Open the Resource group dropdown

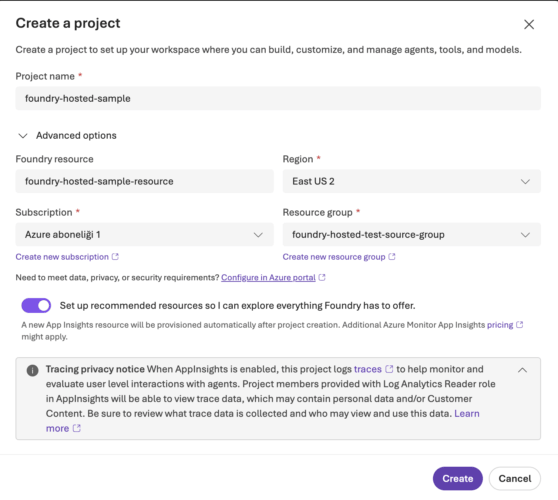(411, 235)
